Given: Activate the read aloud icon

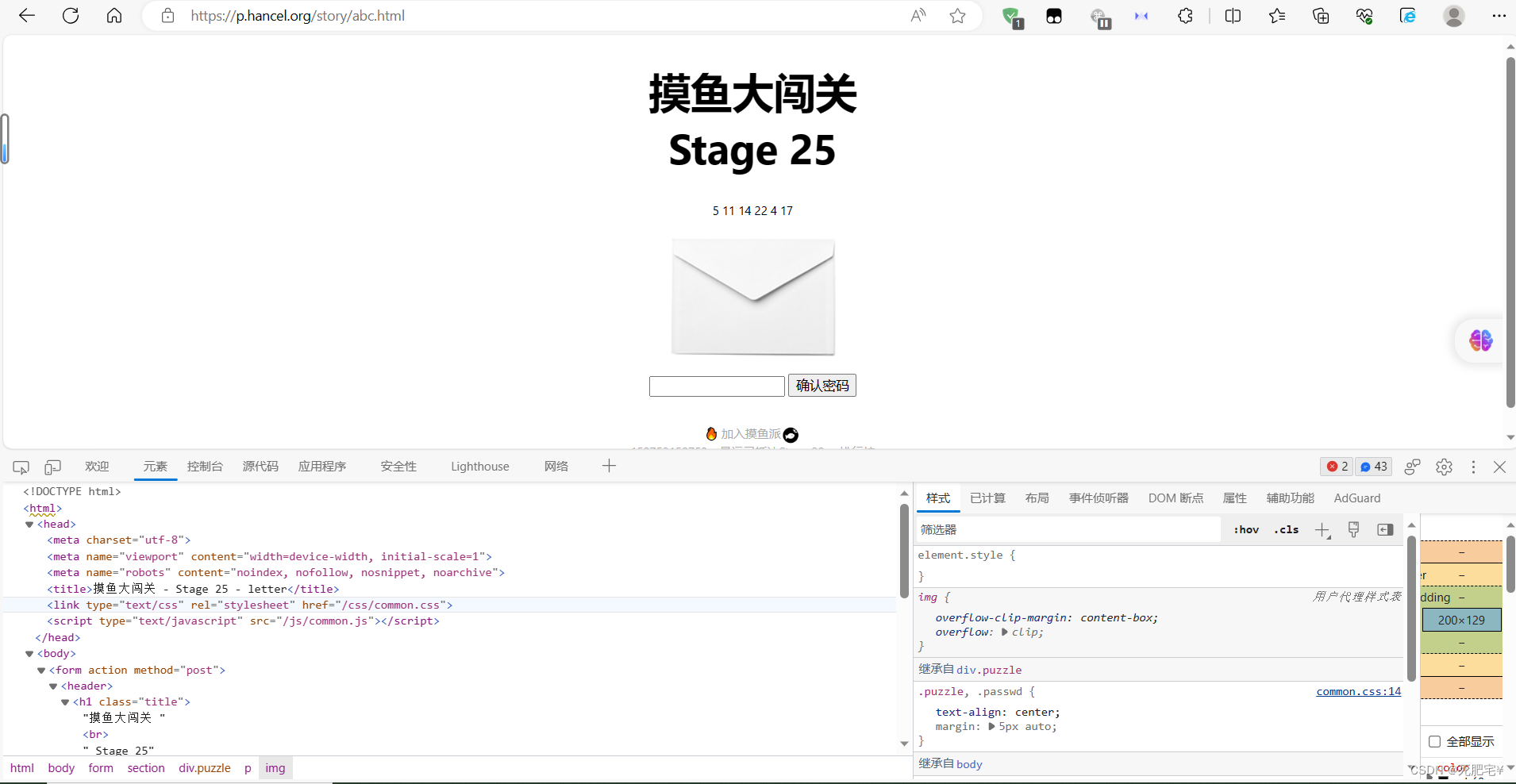Looking at the screenshot, I should coord(918,16).
